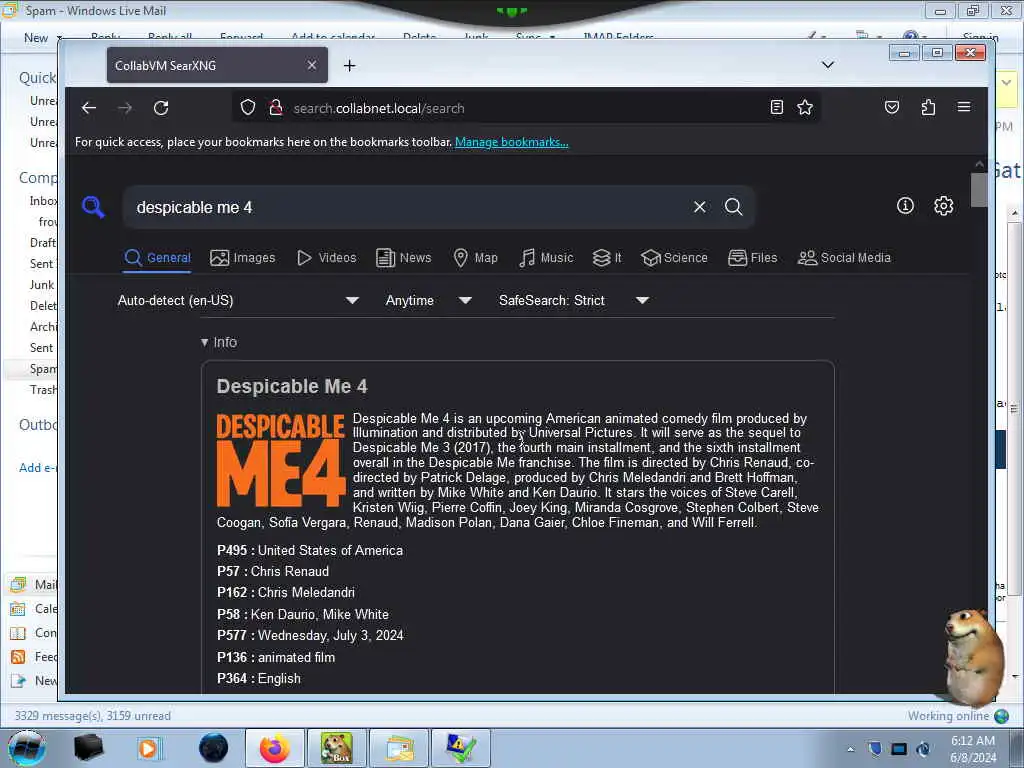This screenshot has height=768, width=1024.
Task: Open the Firefox hamburger application menu
Action: click(964, 107)
